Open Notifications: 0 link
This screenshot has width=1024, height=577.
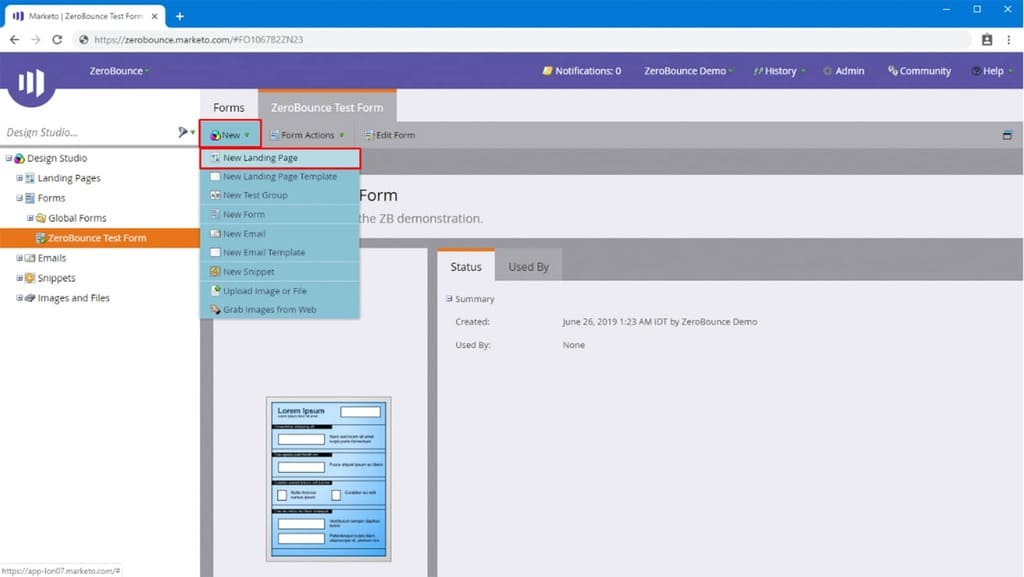pyautogui.click(x=581, y=70)
